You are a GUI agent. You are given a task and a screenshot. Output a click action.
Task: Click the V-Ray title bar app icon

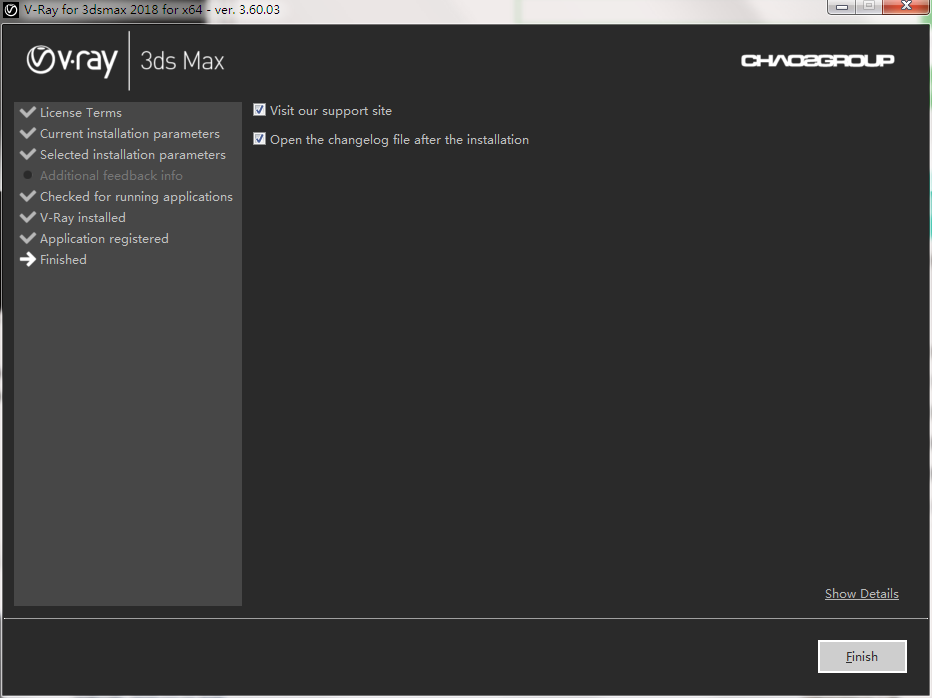coord(11,10)
